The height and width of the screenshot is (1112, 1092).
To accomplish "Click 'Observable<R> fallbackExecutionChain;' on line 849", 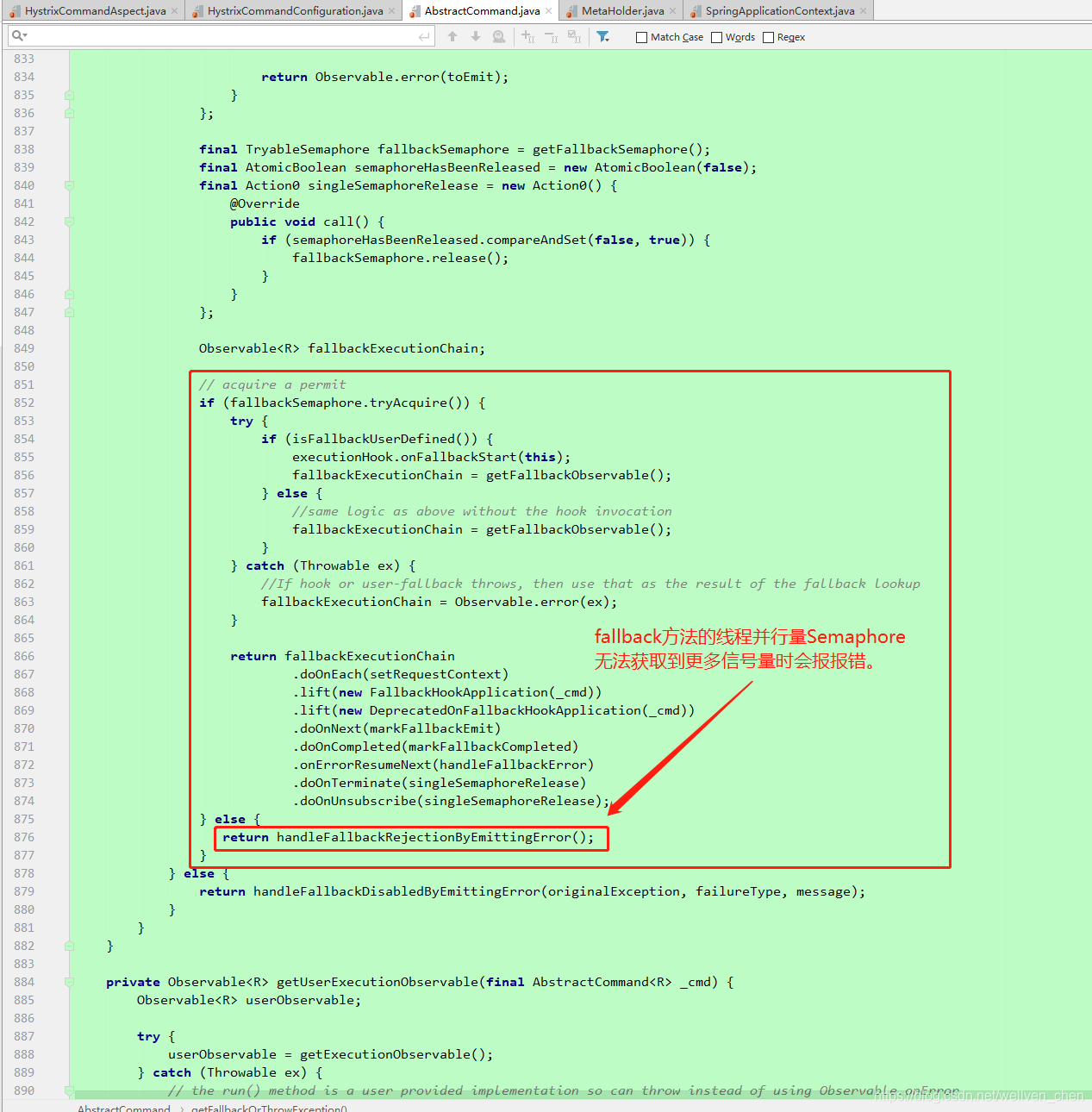I will click(342, 348).
